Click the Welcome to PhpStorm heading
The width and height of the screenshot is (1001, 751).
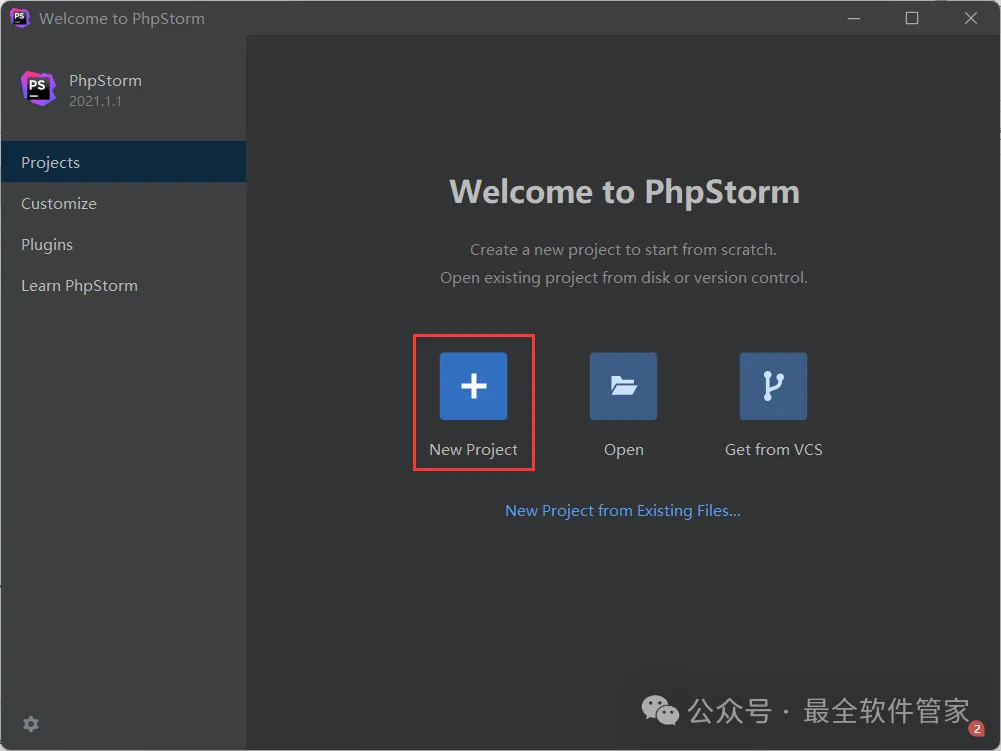click(624, 192)
